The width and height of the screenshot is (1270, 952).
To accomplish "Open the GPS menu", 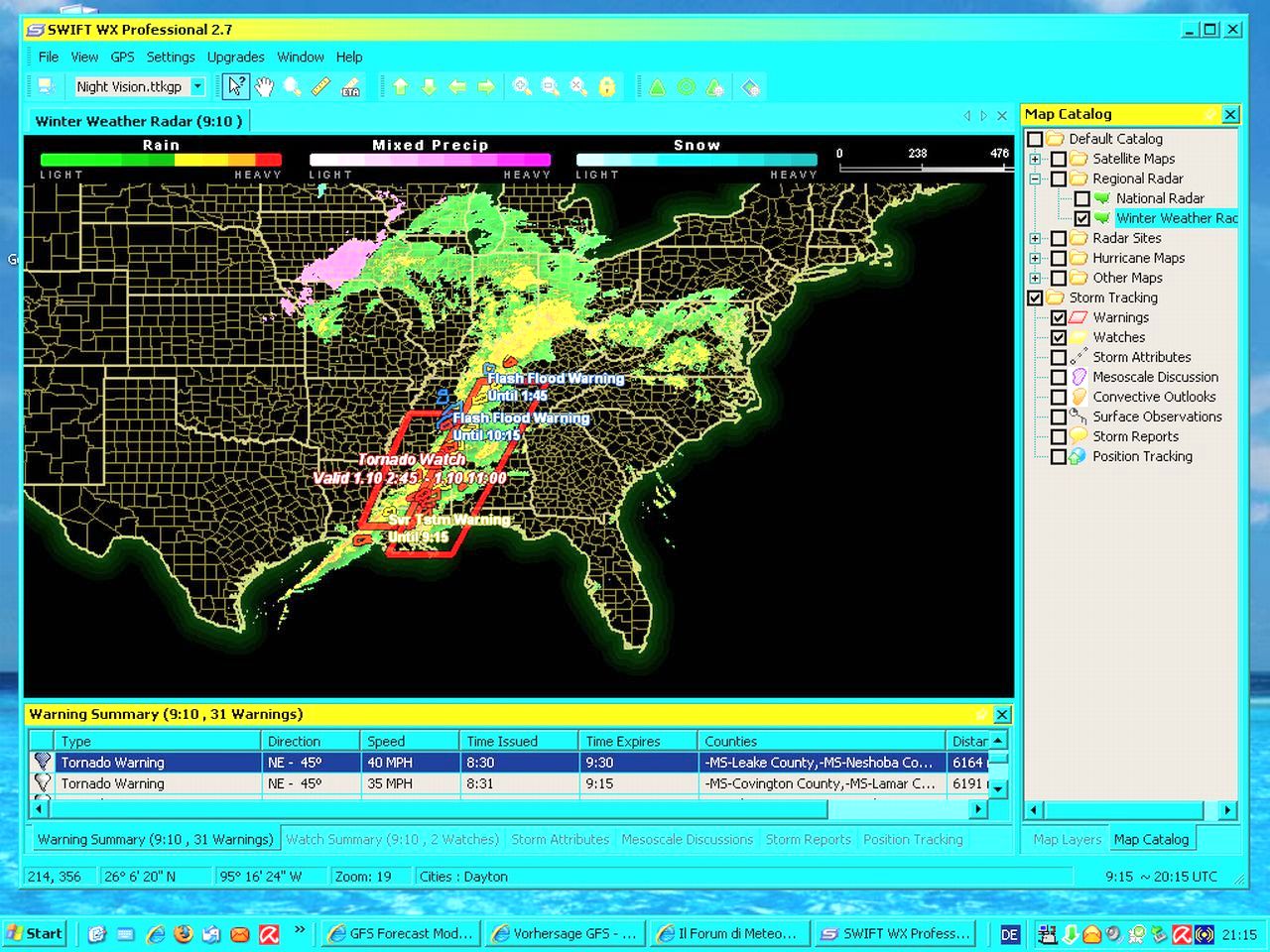I will (x=122, y=57).
